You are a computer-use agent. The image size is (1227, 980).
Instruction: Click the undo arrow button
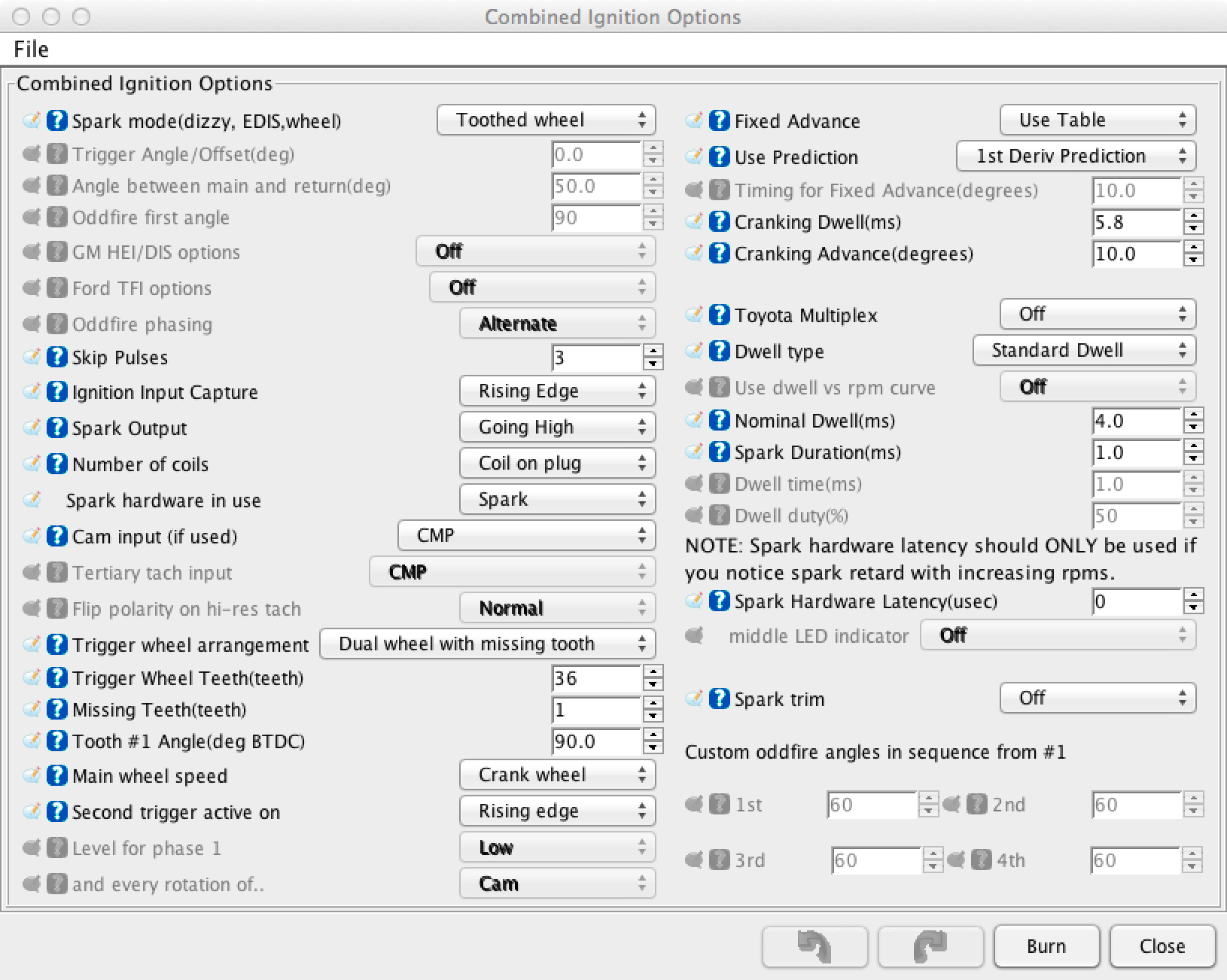pyautogui.click(x=814, y=946)
